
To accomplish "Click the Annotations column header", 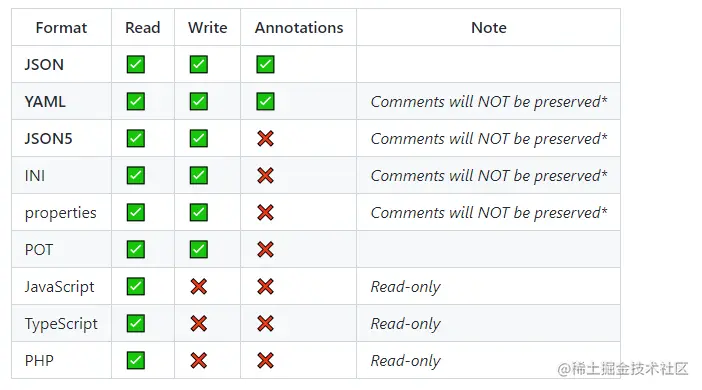I will (299, 28).
